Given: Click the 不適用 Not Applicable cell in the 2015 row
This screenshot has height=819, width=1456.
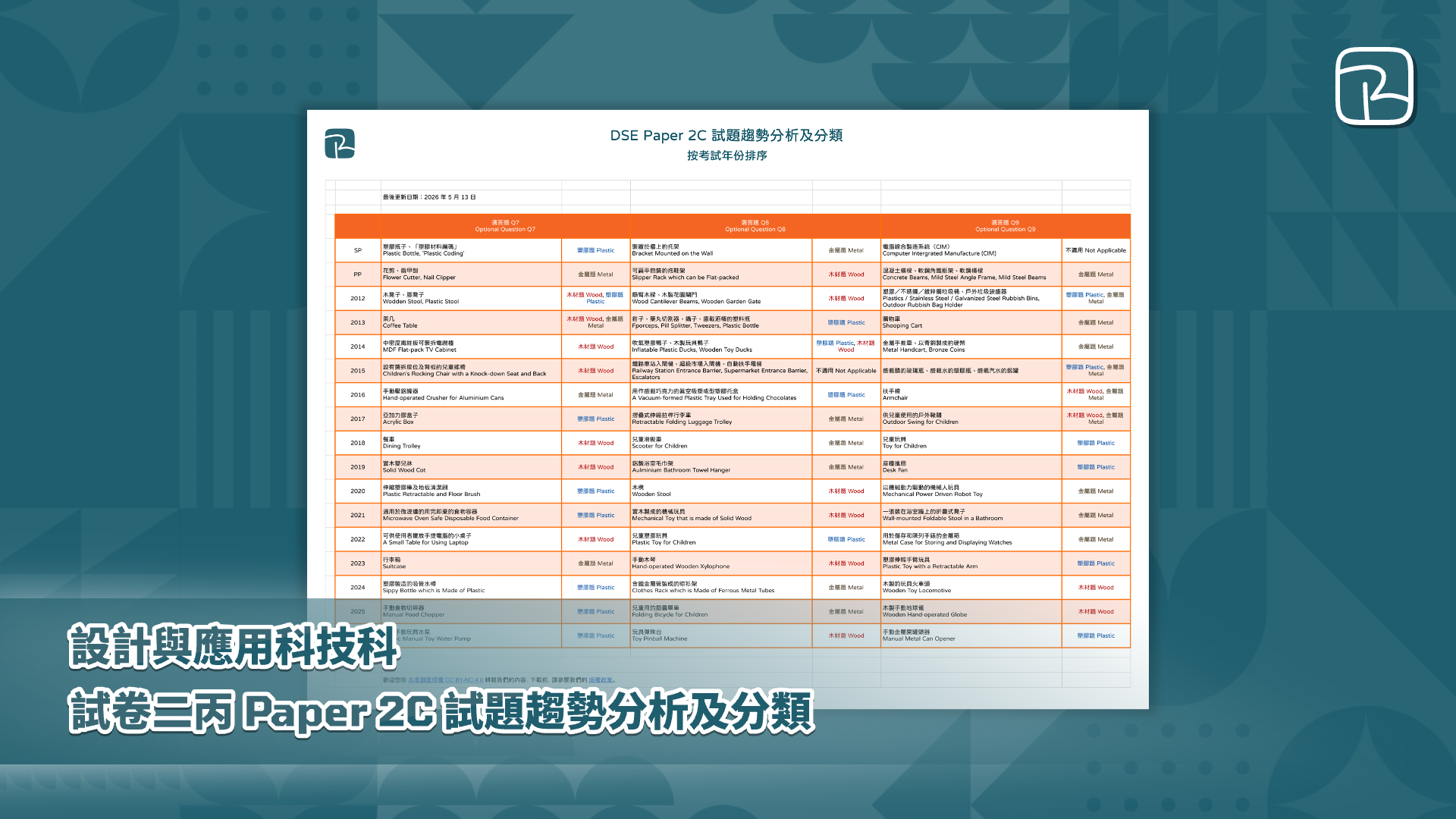Looking at the screenshot, I should click(x=846, y=371).
